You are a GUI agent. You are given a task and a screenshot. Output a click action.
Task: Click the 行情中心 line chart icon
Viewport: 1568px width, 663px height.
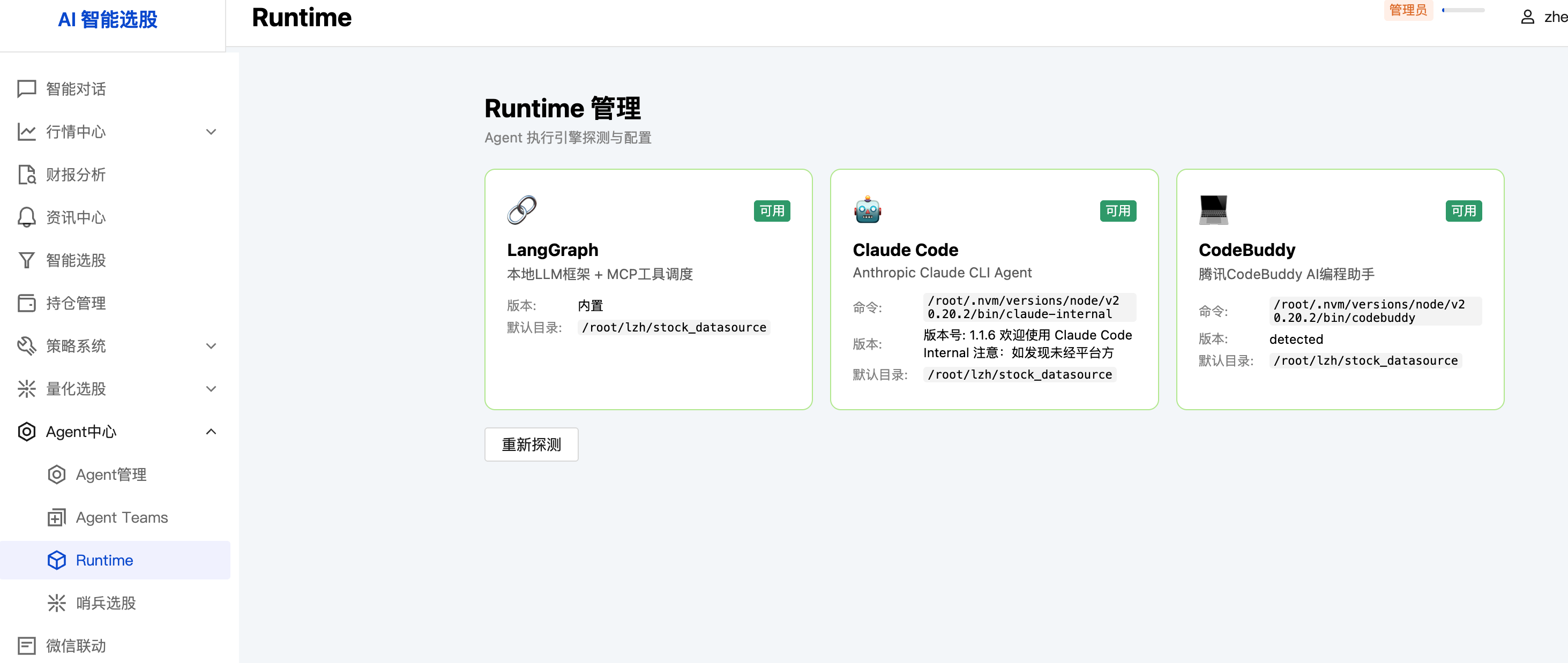pos(27,131)
